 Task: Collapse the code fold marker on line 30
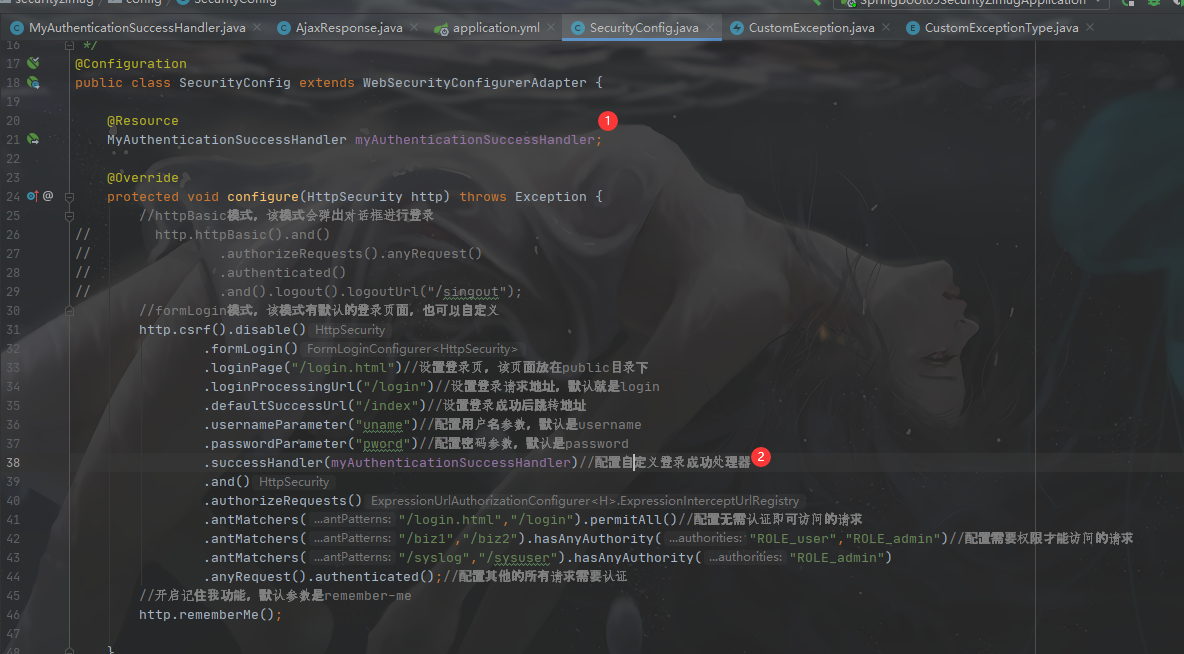tap(69, 310)
